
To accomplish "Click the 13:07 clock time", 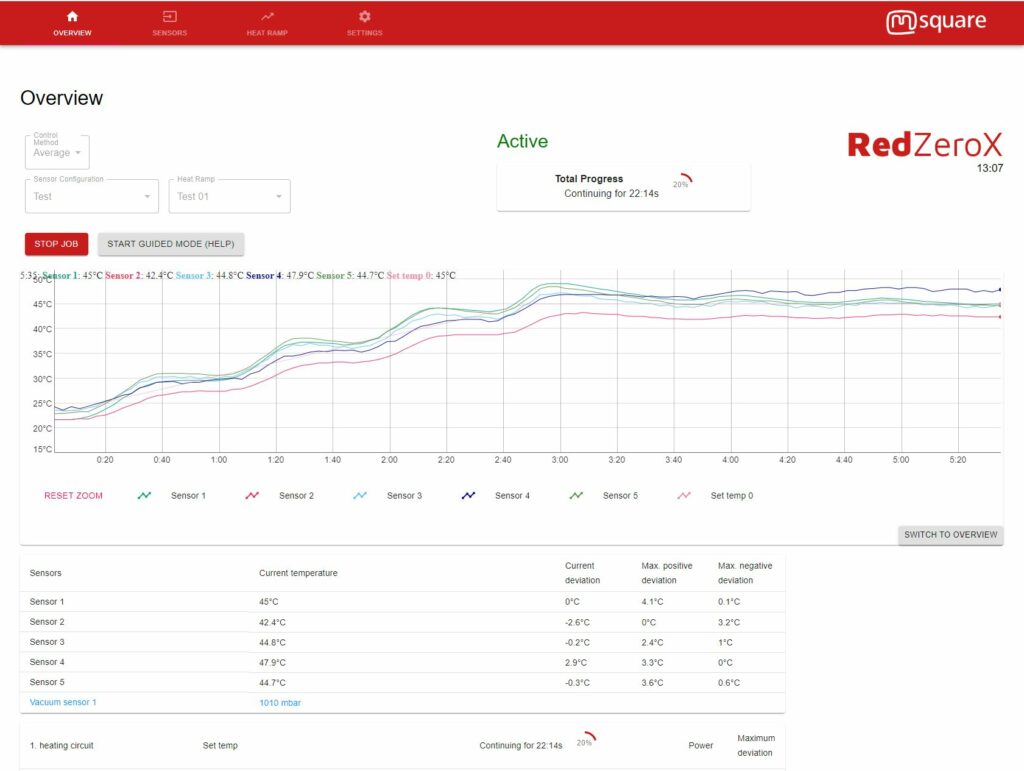I will point(990,168).
